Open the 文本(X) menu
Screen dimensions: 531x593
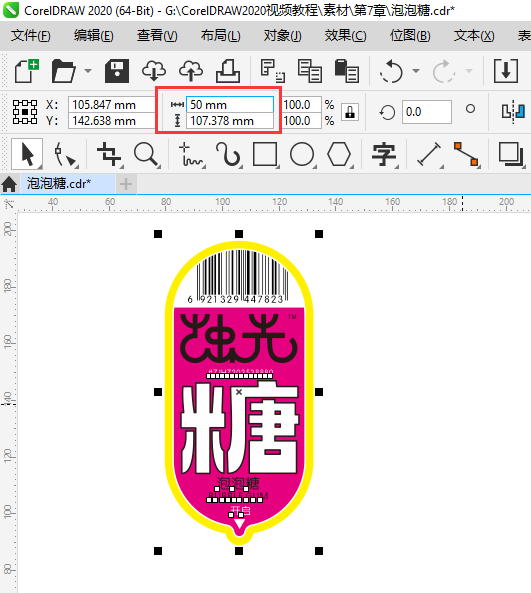coord(474,36)
